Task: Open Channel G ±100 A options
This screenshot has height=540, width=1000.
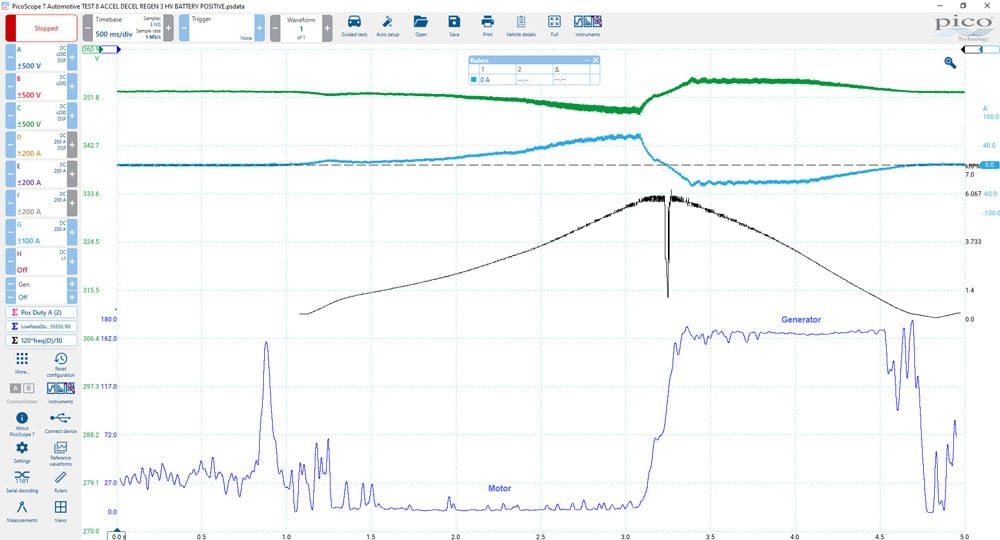Action: click(x=41, y=233)
